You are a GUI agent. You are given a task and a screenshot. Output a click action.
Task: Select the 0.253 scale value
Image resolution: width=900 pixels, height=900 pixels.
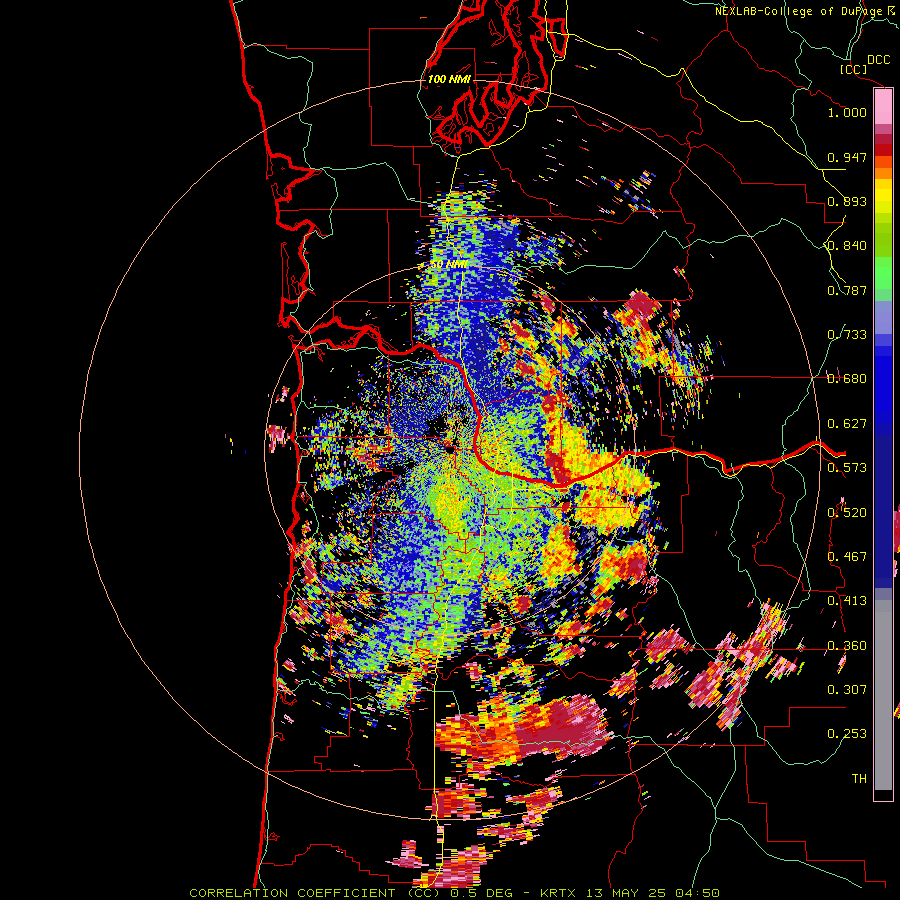(x=847, y=734)
